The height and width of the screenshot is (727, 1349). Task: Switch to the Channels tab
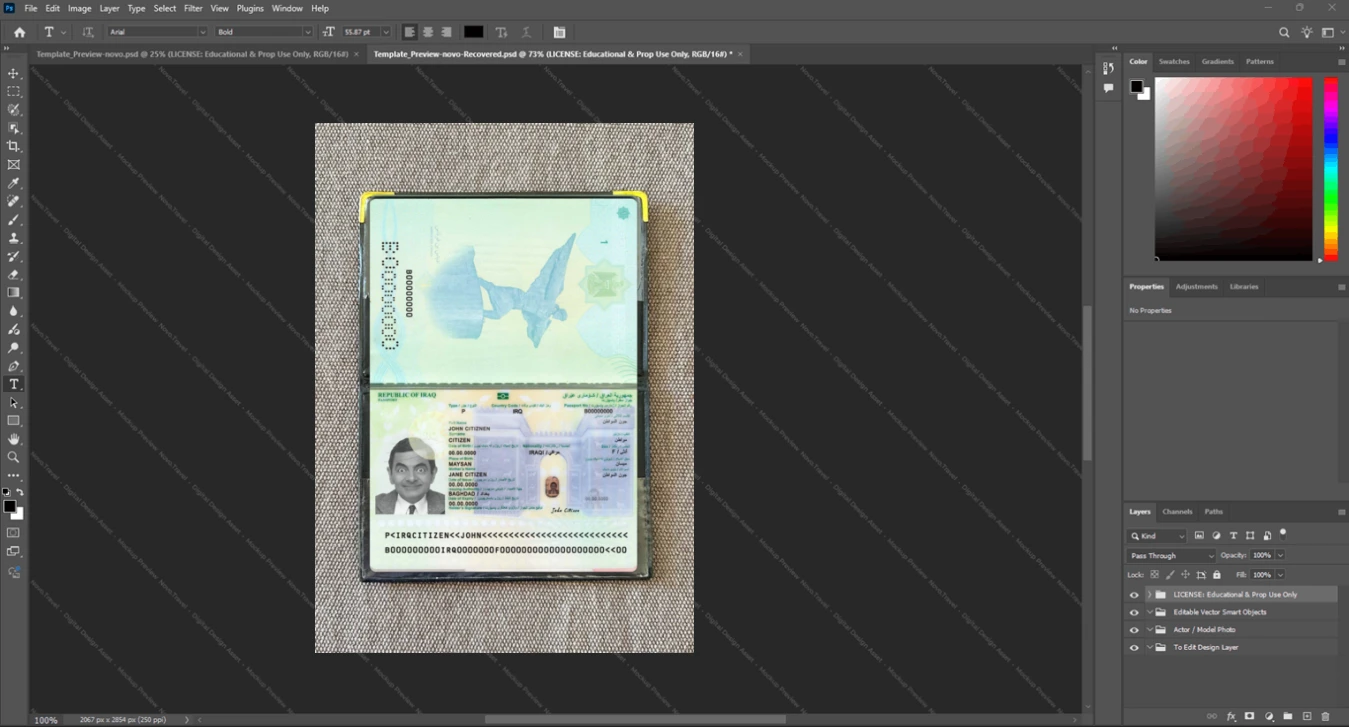coord(1177,511)
